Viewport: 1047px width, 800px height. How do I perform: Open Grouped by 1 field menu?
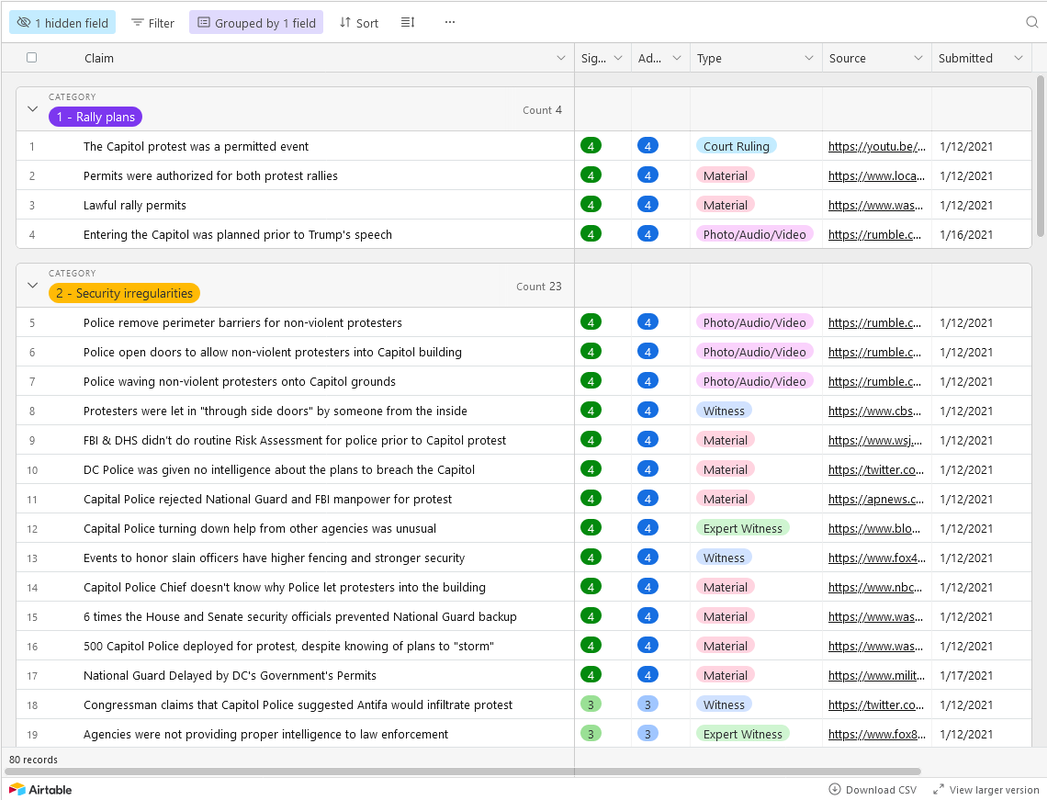256,23
